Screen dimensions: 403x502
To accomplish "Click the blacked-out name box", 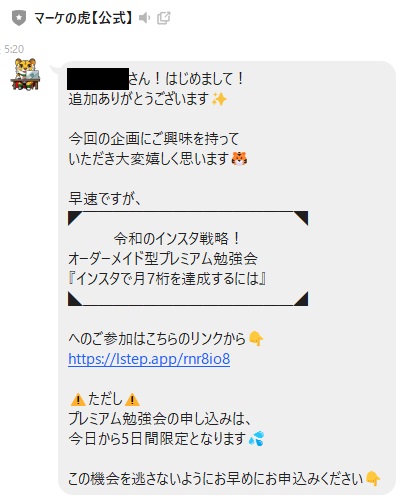I will coord(98,79).
